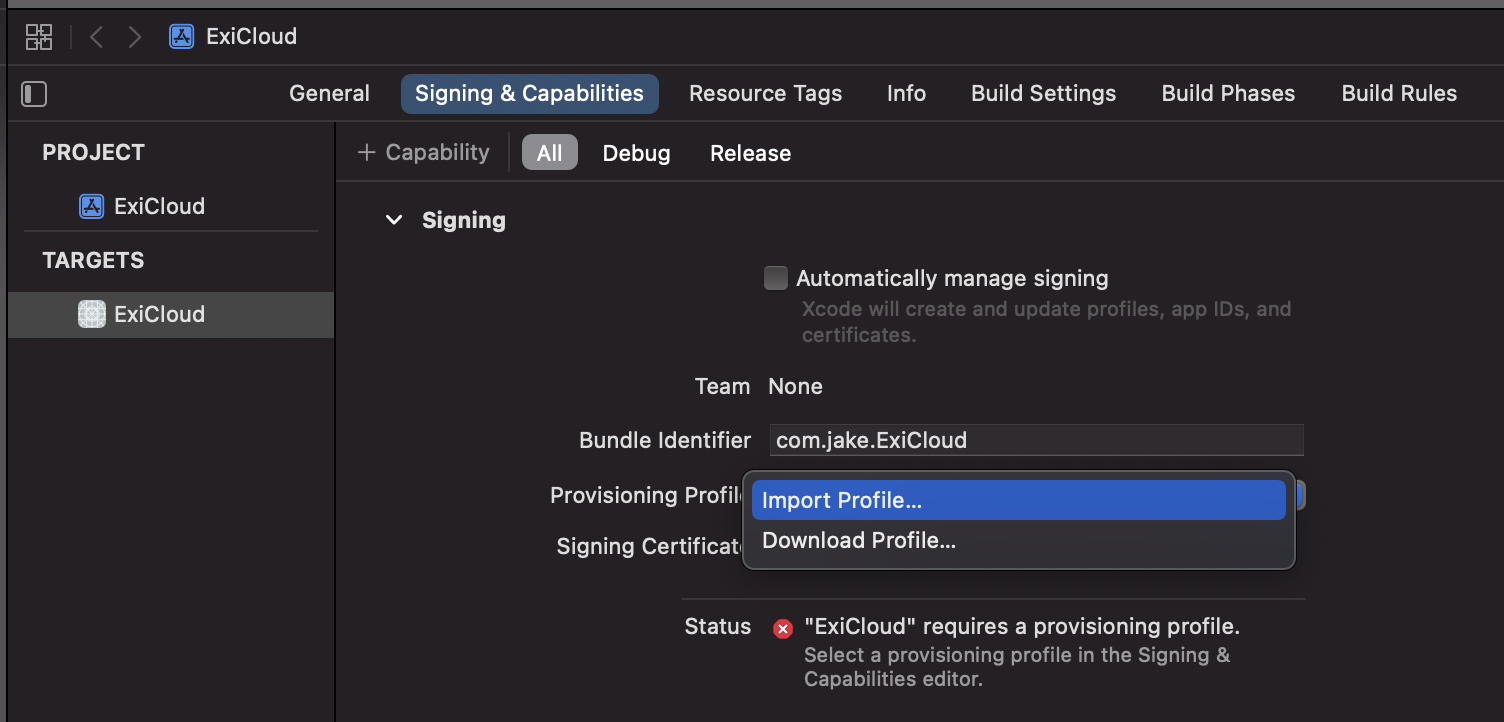Click the ExiCloud project blueprint icon in sidebar
Screen dimensions: 1504x722
(91, 207)
